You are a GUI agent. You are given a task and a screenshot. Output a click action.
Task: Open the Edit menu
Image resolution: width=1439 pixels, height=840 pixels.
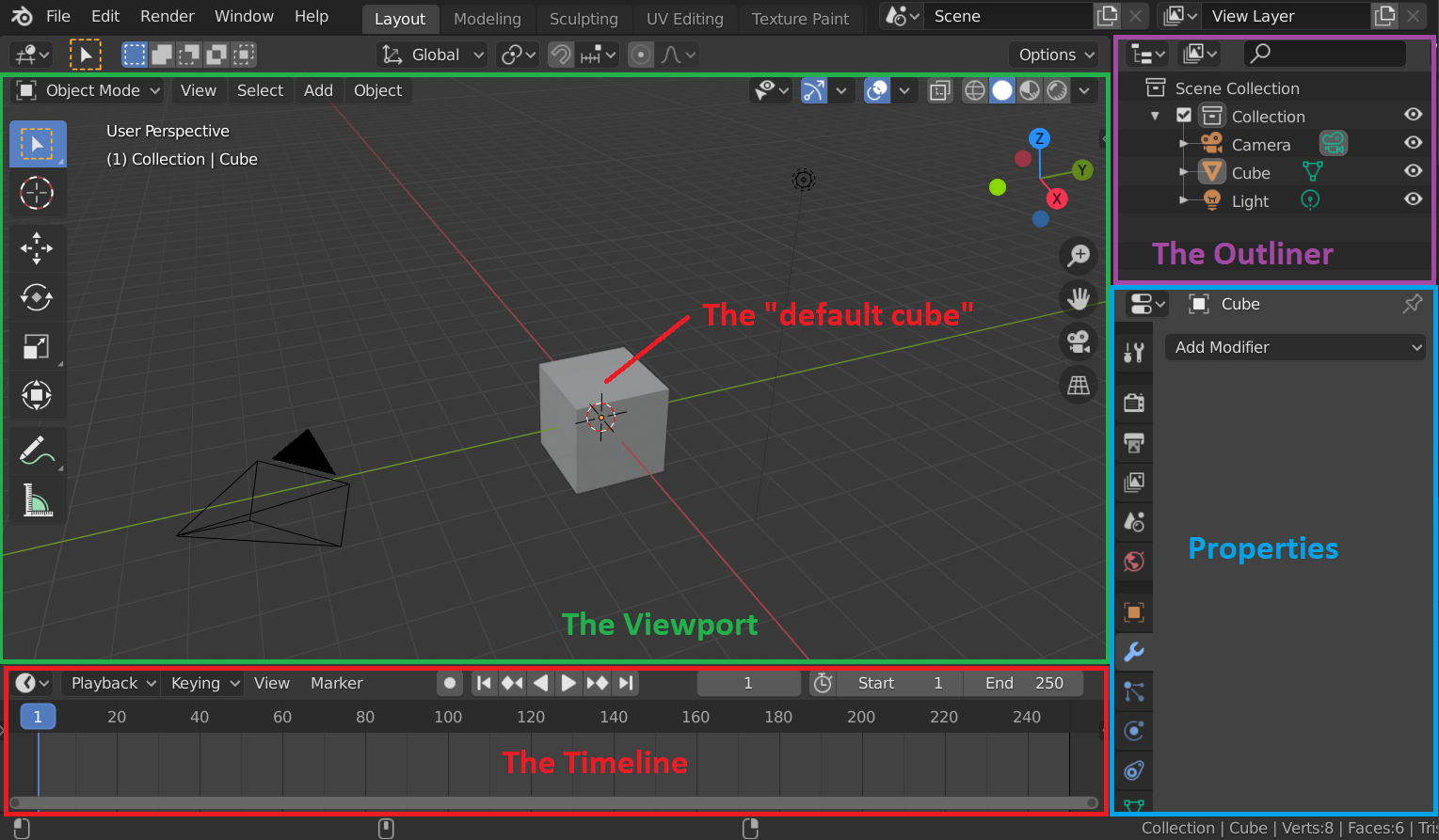point(105,16)
